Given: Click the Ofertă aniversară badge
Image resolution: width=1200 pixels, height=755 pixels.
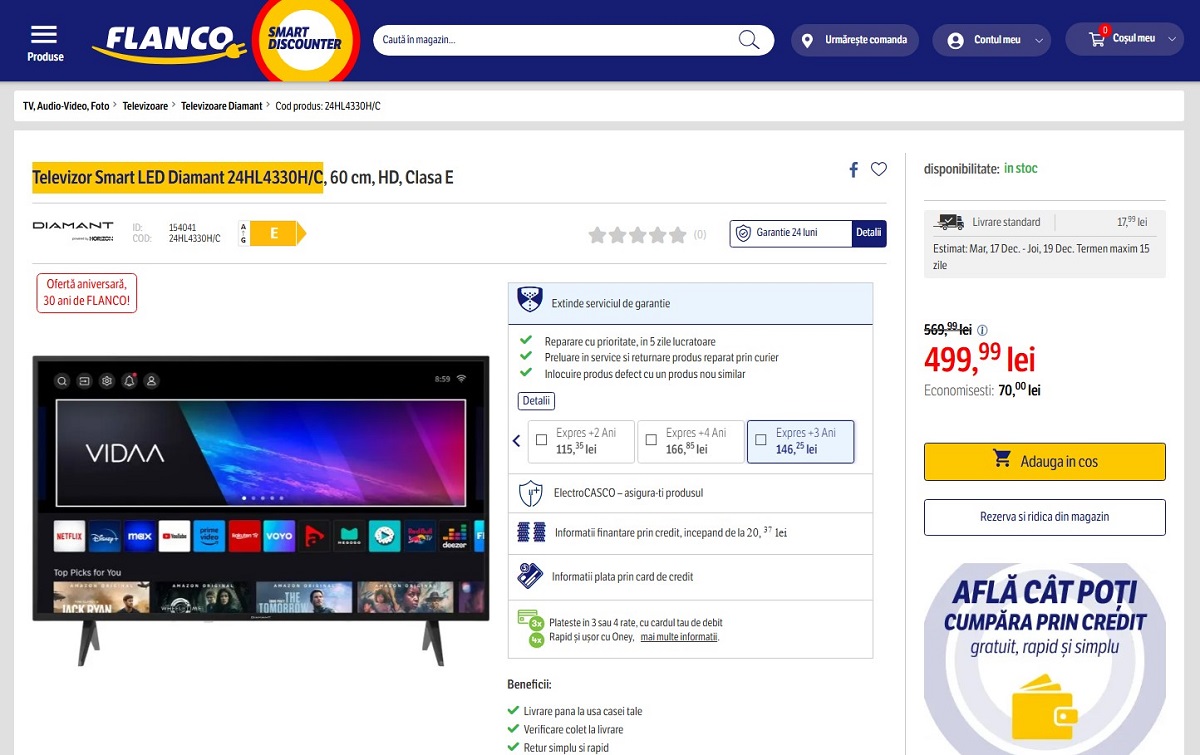Looking at the screenshot, I should [x=87, y=293].
